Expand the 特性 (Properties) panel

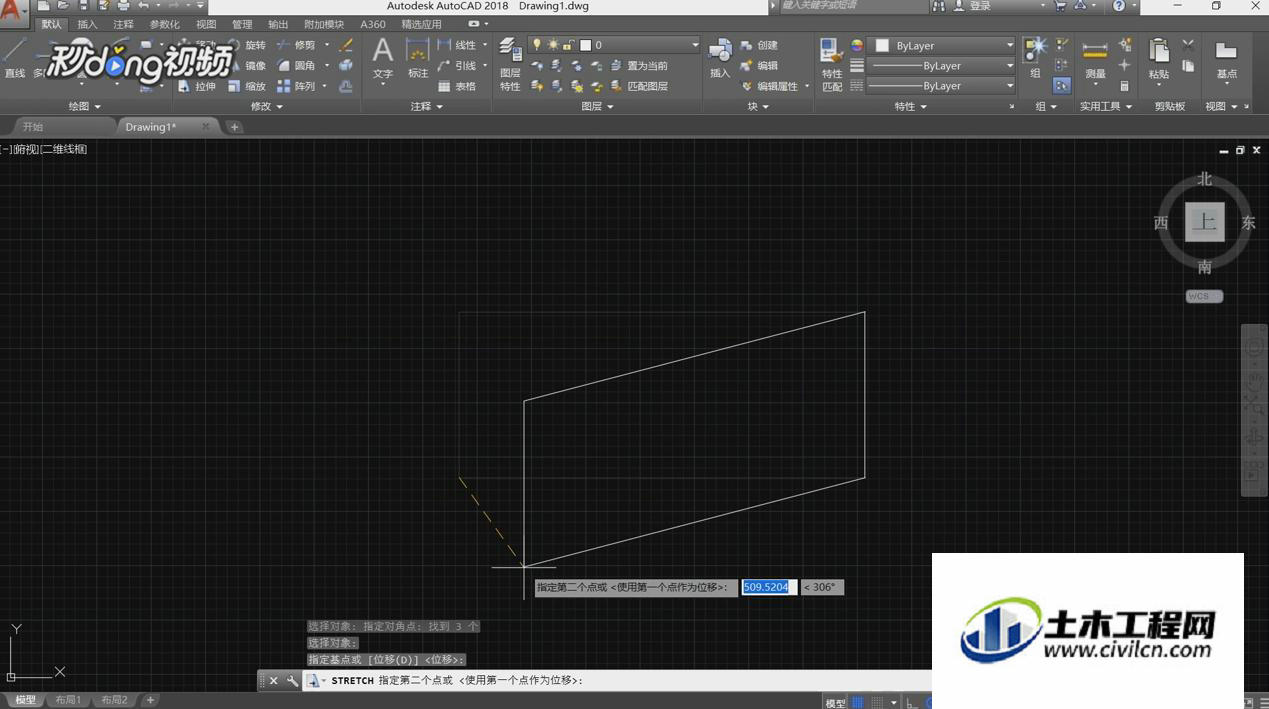[910, 106]
